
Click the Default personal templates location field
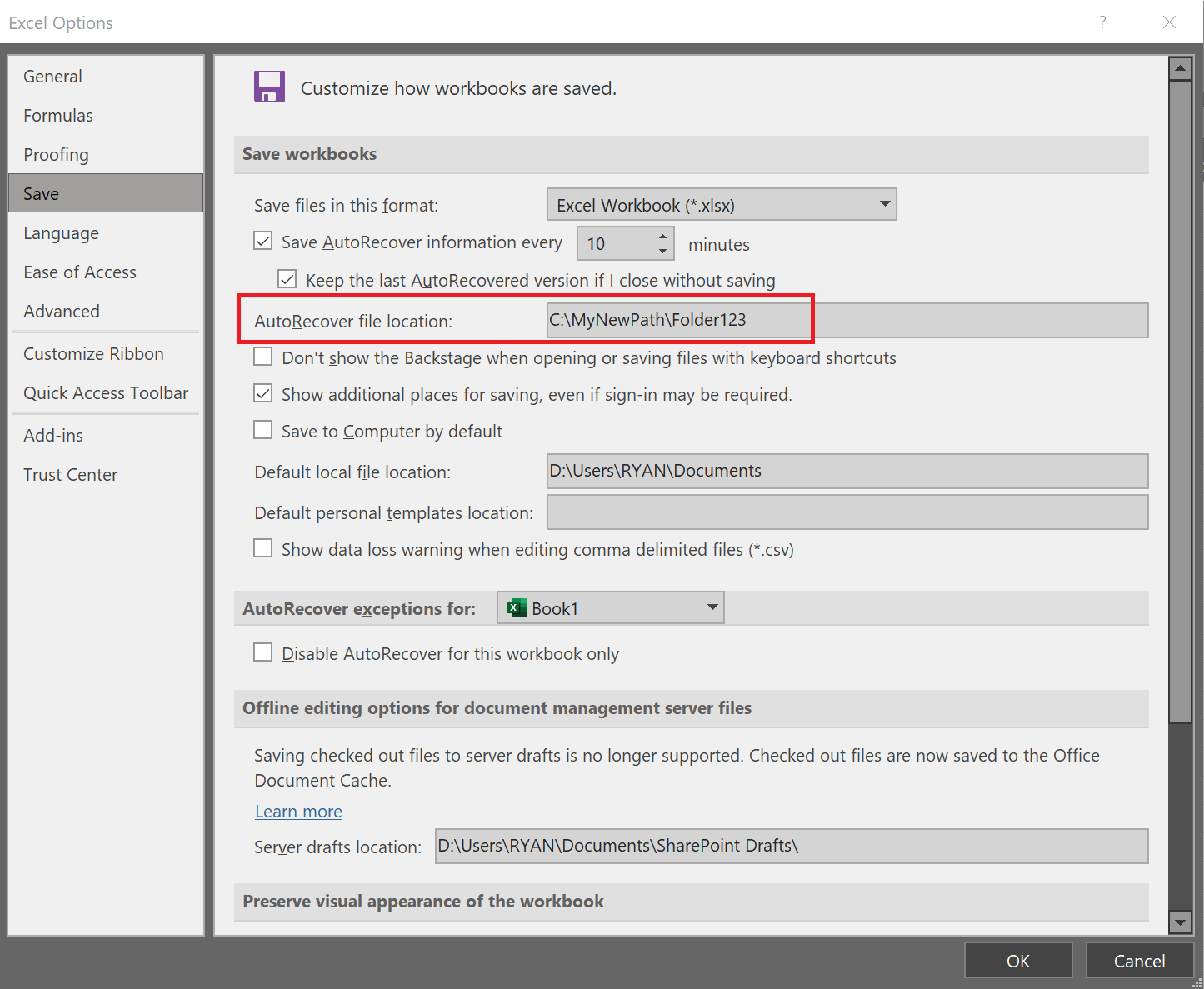pos(847,512)
